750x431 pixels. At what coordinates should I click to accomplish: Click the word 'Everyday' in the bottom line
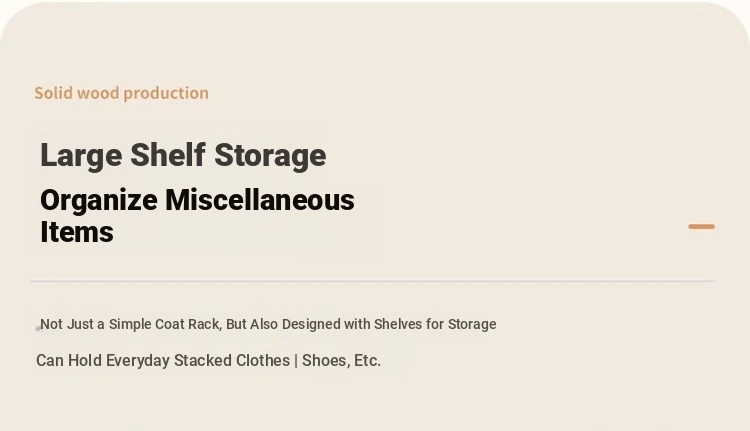click(138, 361)
